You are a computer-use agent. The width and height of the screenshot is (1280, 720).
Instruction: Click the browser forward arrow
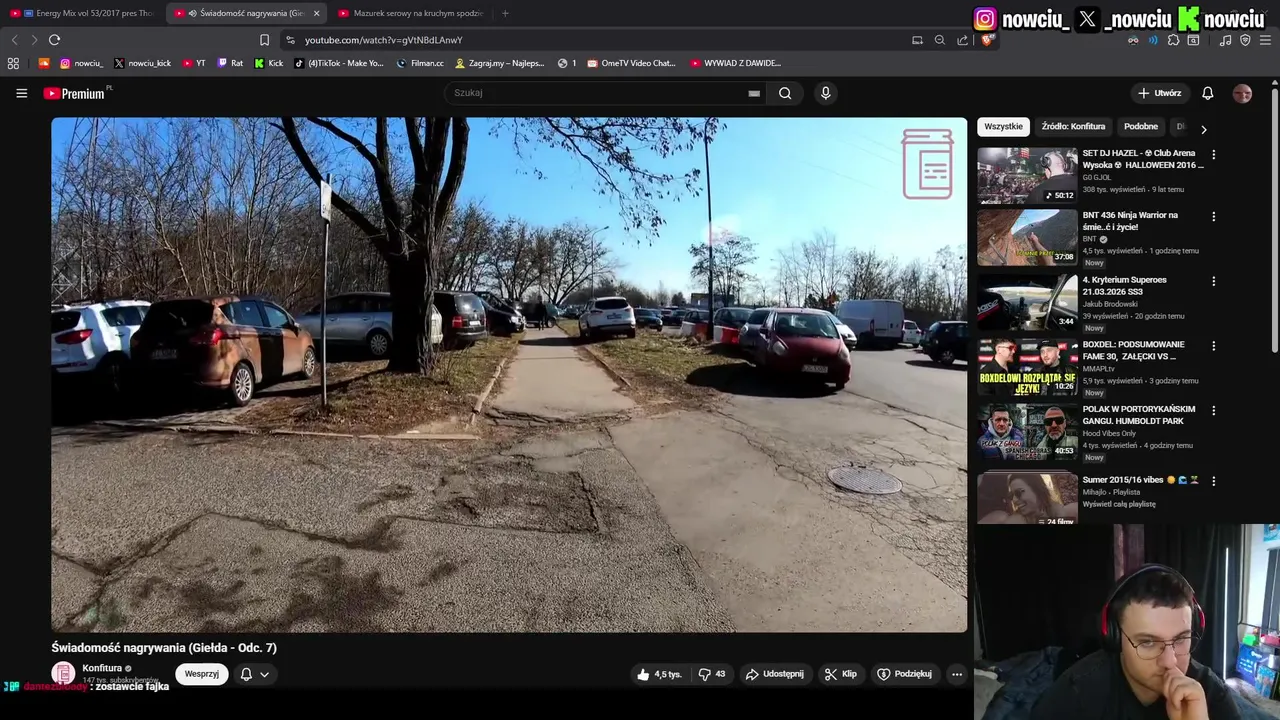(34, 40)
